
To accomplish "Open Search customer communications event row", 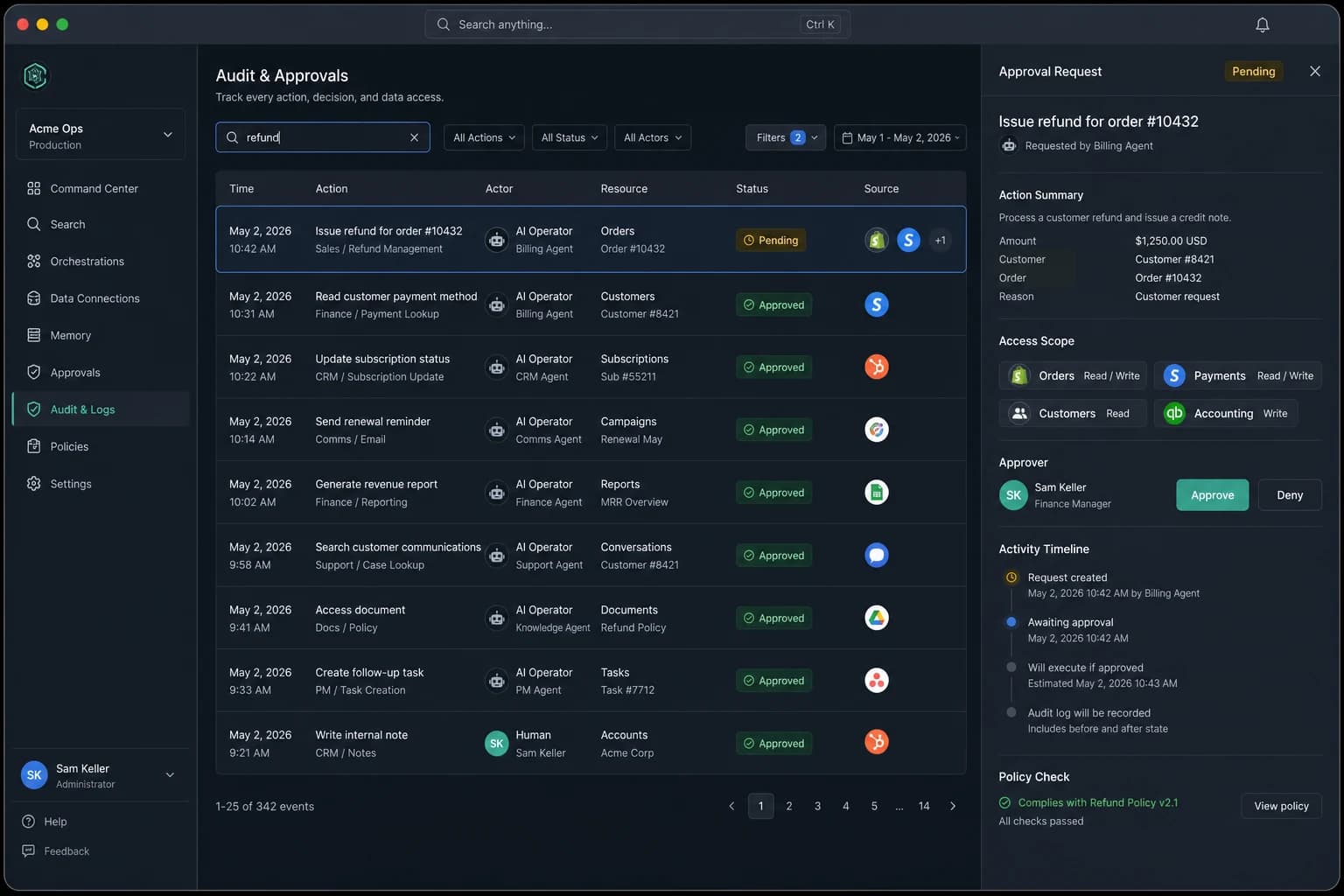I will (591, 556).
